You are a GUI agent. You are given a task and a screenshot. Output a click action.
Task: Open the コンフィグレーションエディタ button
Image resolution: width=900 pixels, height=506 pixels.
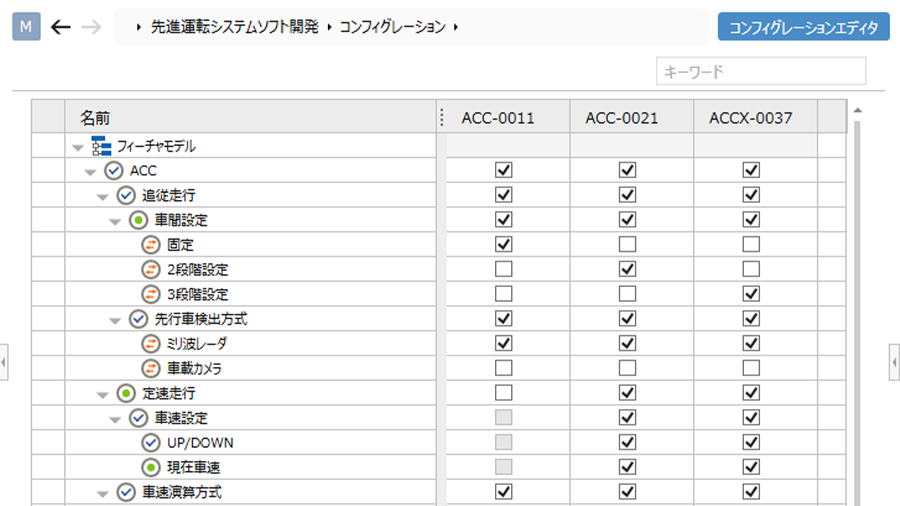[803, 27]
